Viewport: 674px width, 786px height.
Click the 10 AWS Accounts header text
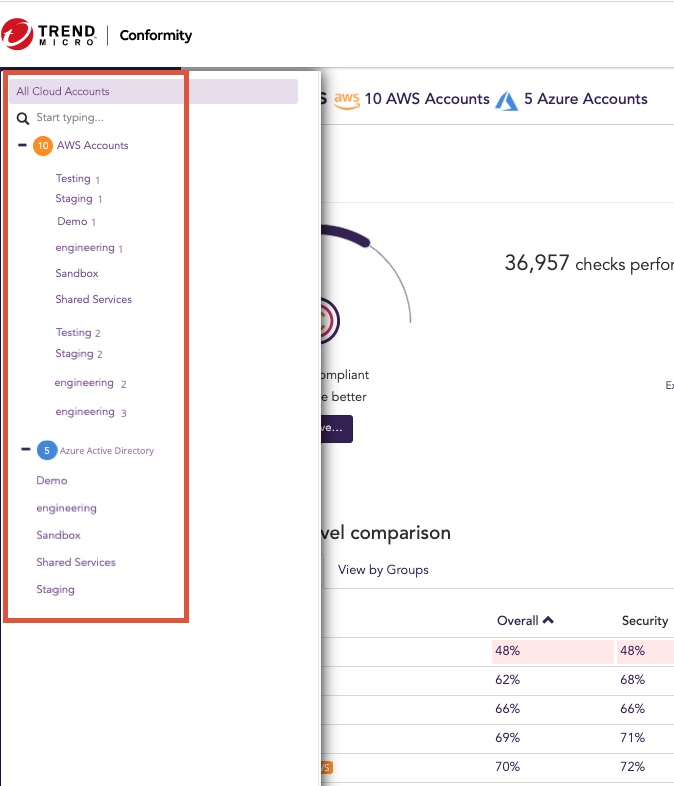click(x=427, y=99)
